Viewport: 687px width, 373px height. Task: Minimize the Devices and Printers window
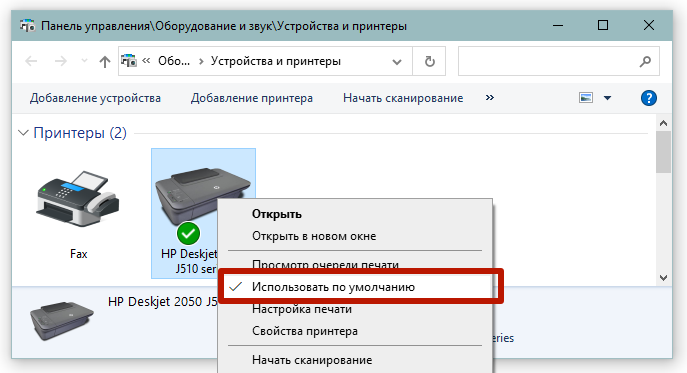(x=558, y=25)
